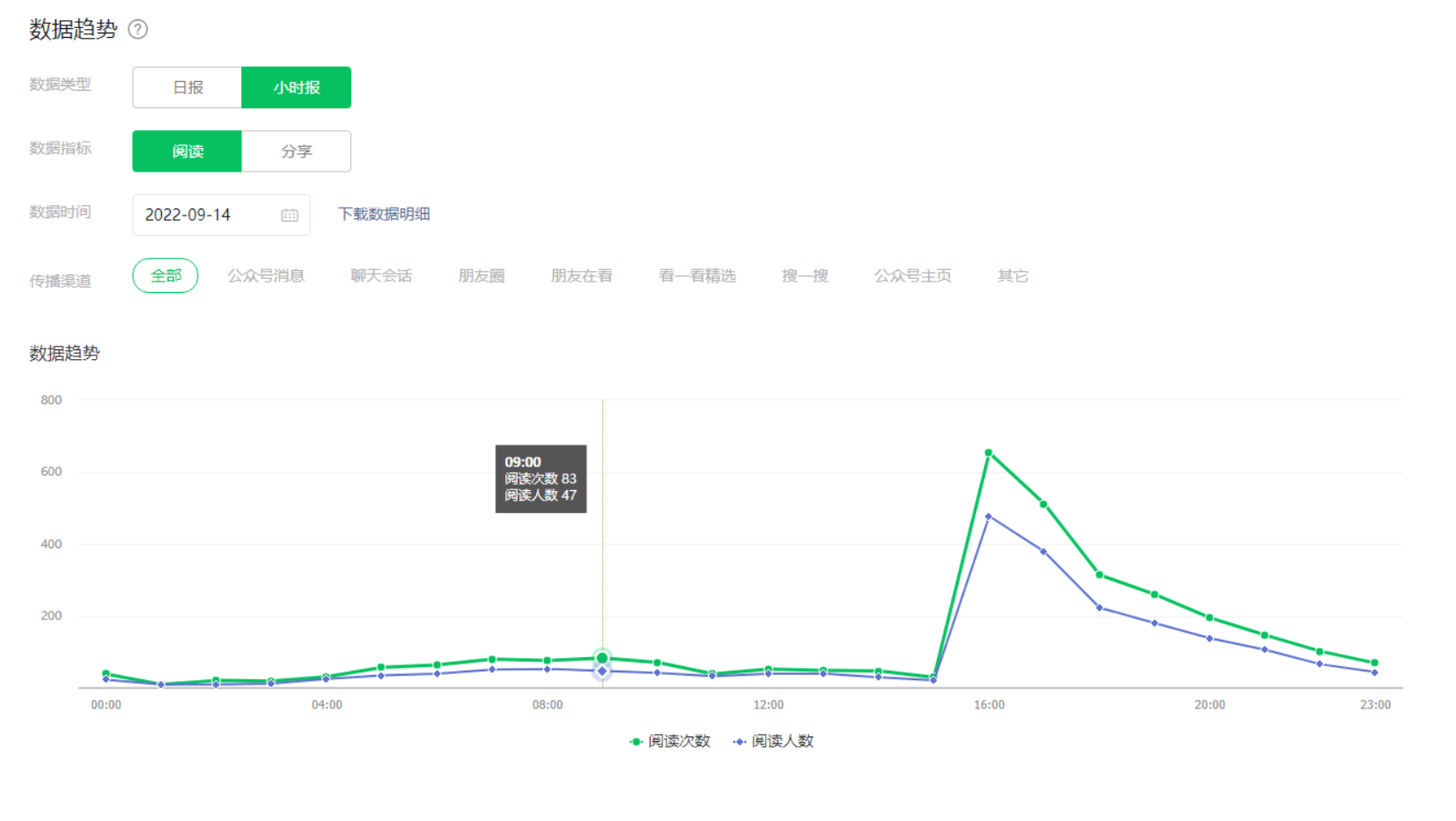
Task: Click the tooltip text 阅读次数 83
Action: 540,479
